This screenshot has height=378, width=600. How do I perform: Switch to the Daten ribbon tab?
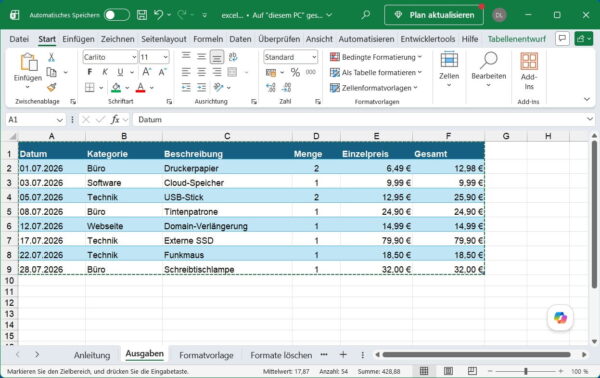[240, 39]
